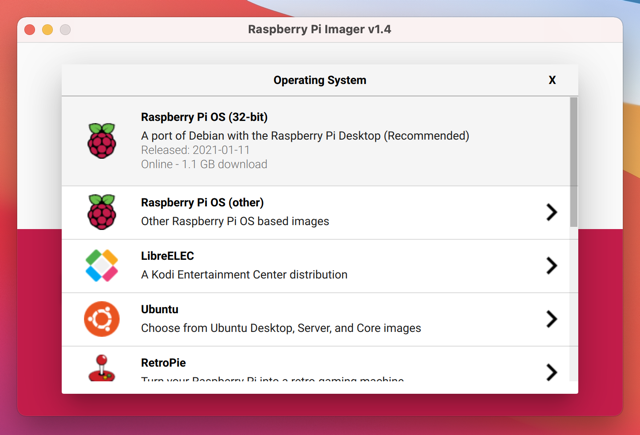Close the Operating System dialog with X
640x435 pixels.
[552, 80]
